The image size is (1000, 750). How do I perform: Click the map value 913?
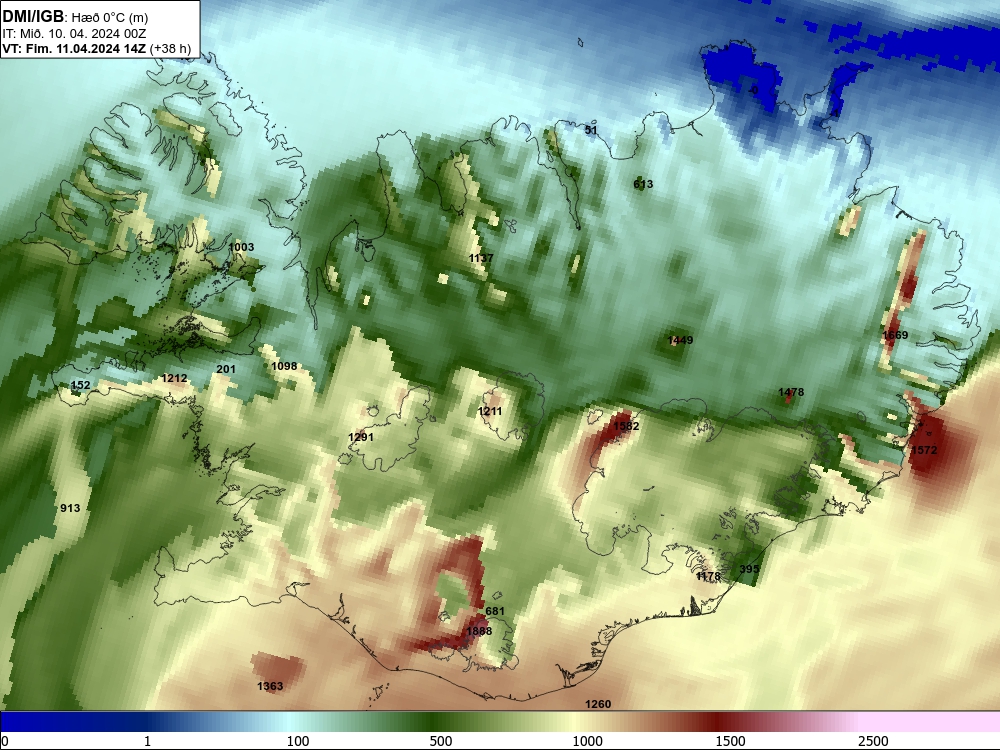click(x=70, y=508)
